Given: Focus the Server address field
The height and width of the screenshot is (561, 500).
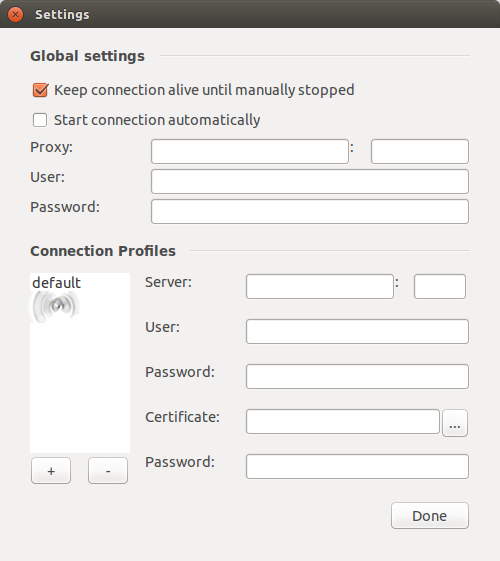Looking at the screenshot, I should tap(320, 286).
